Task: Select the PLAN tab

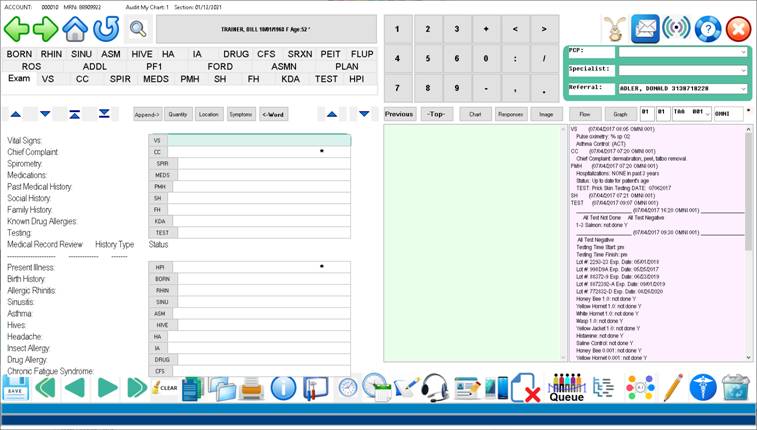Action: 347,66
